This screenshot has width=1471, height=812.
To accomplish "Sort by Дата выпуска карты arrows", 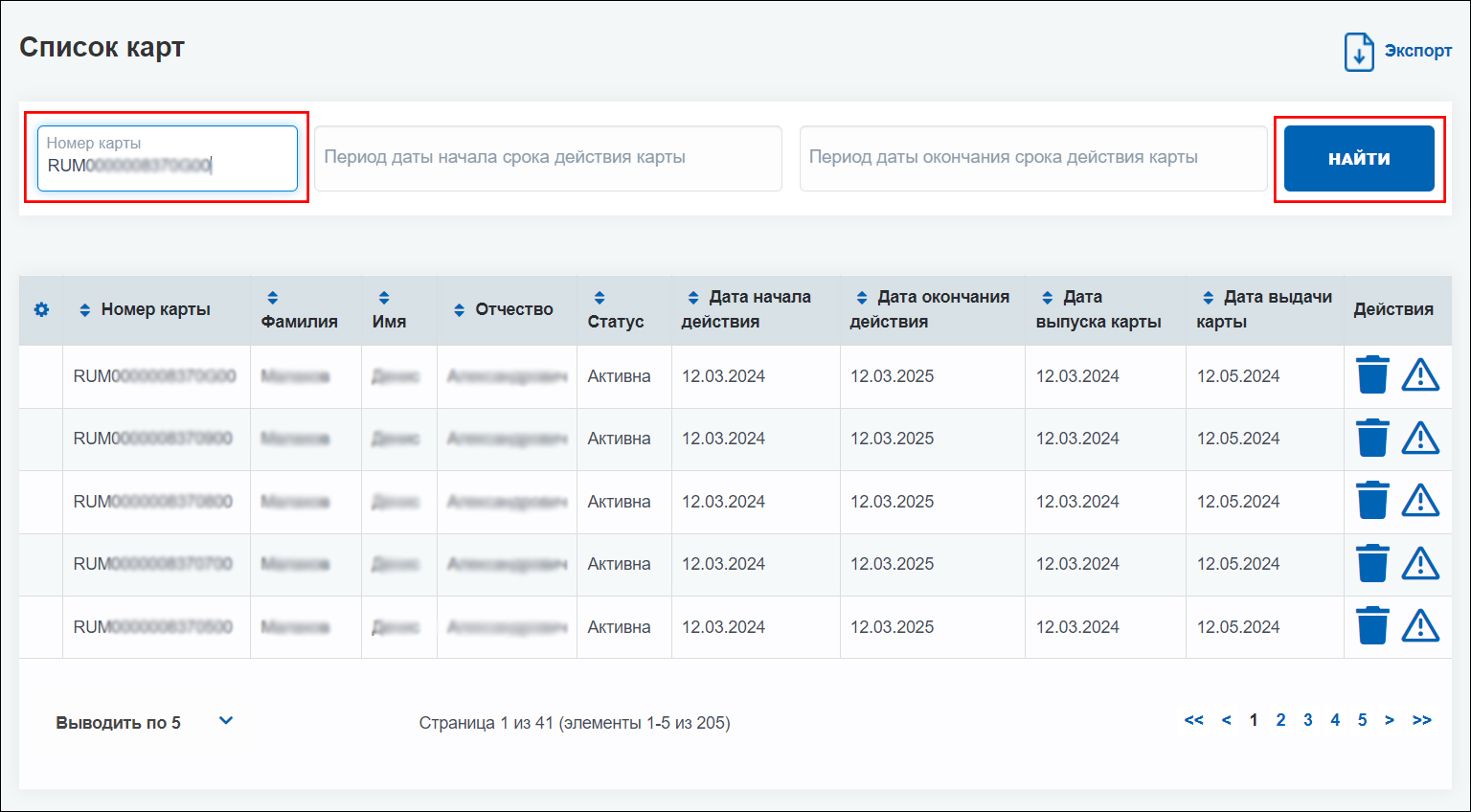I will [1048, 298].
